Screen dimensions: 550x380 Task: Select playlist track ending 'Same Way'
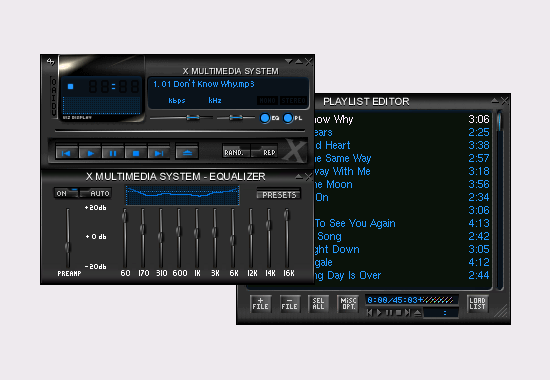tap(401, 158)
